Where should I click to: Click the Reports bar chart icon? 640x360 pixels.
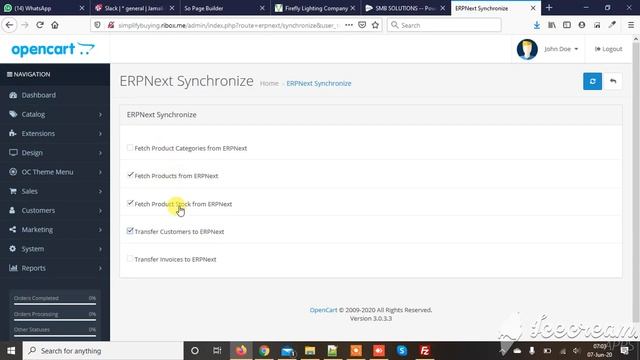[13, 268]
